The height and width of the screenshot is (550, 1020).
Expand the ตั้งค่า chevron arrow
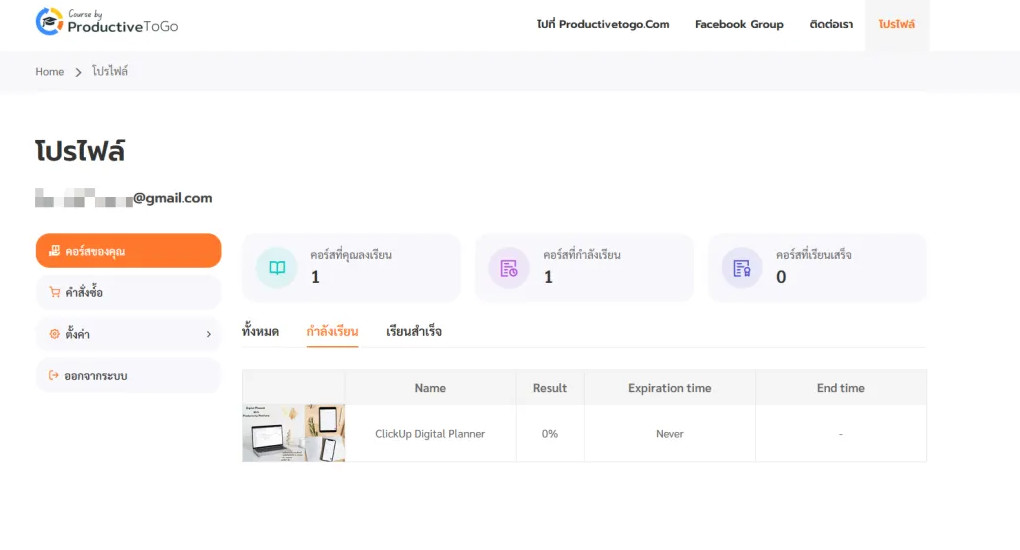click(209, 334)
